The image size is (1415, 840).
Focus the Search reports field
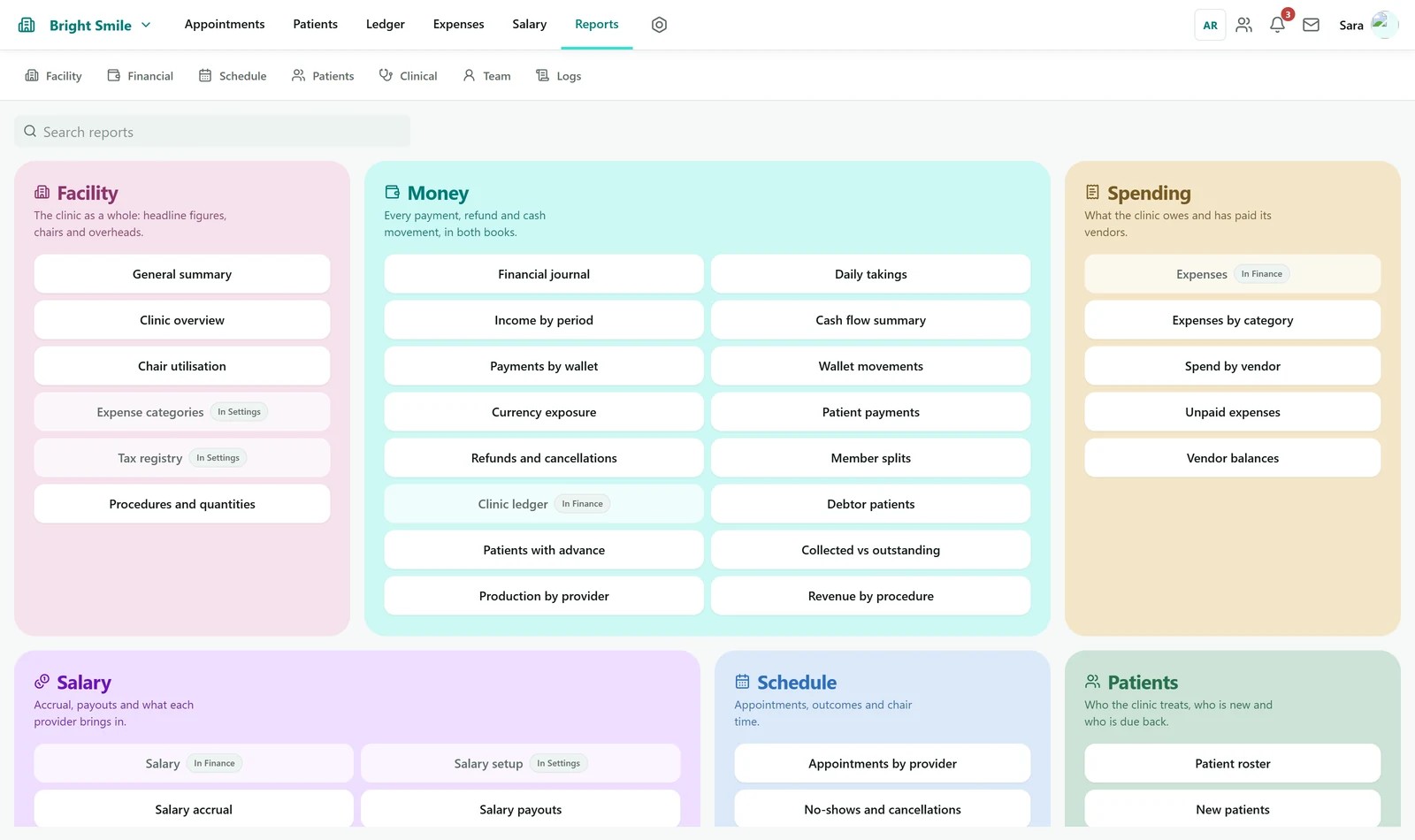coord(212,132)
